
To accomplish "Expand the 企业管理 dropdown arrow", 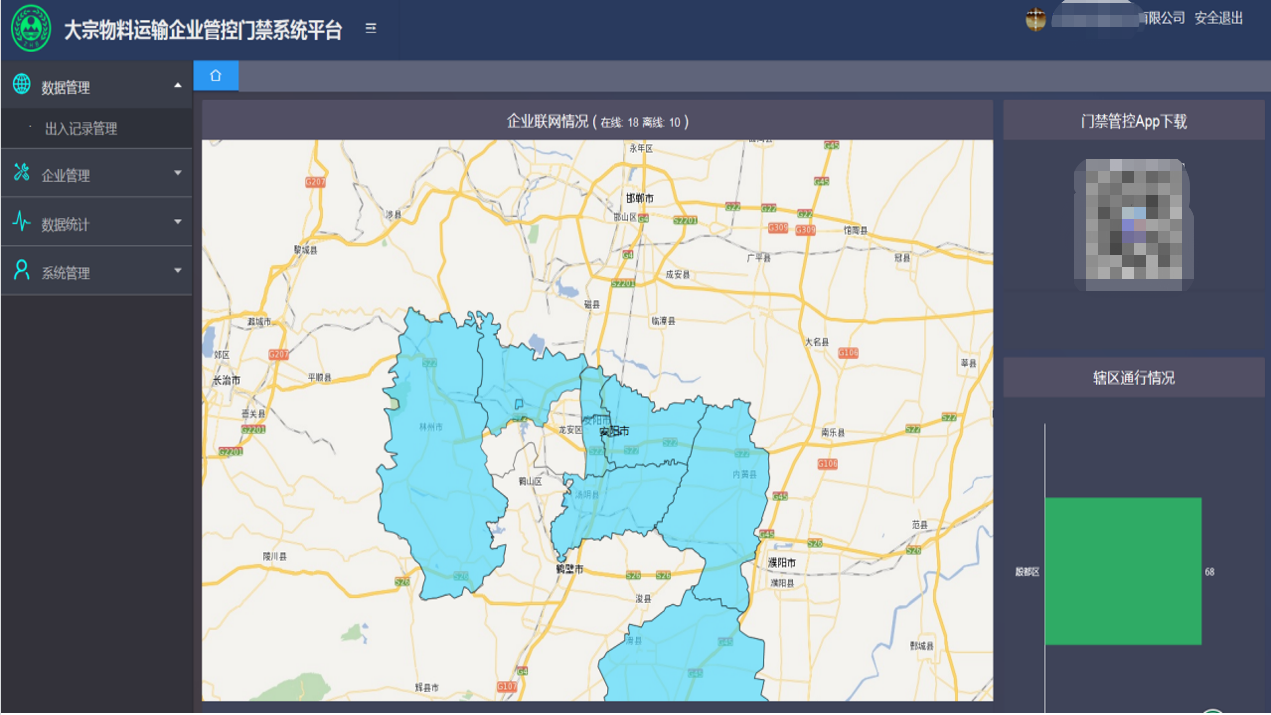I will (x=178, y=173).
